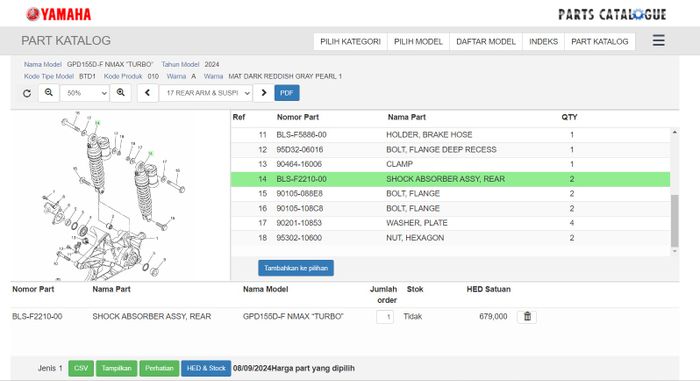Click the Yamaha logo
The width and height of the screenshot is (700, 381).
pyautogui.click(x=58, y=14)
